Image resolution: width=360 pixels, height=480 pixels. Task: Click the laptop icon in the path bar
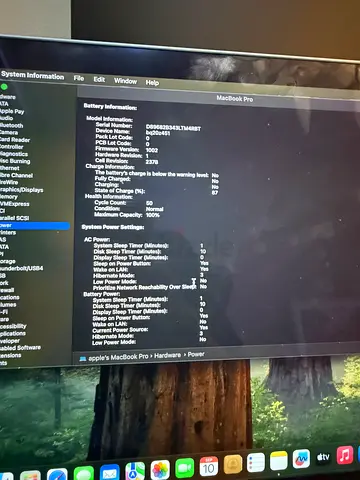click(x=83, y=359)
